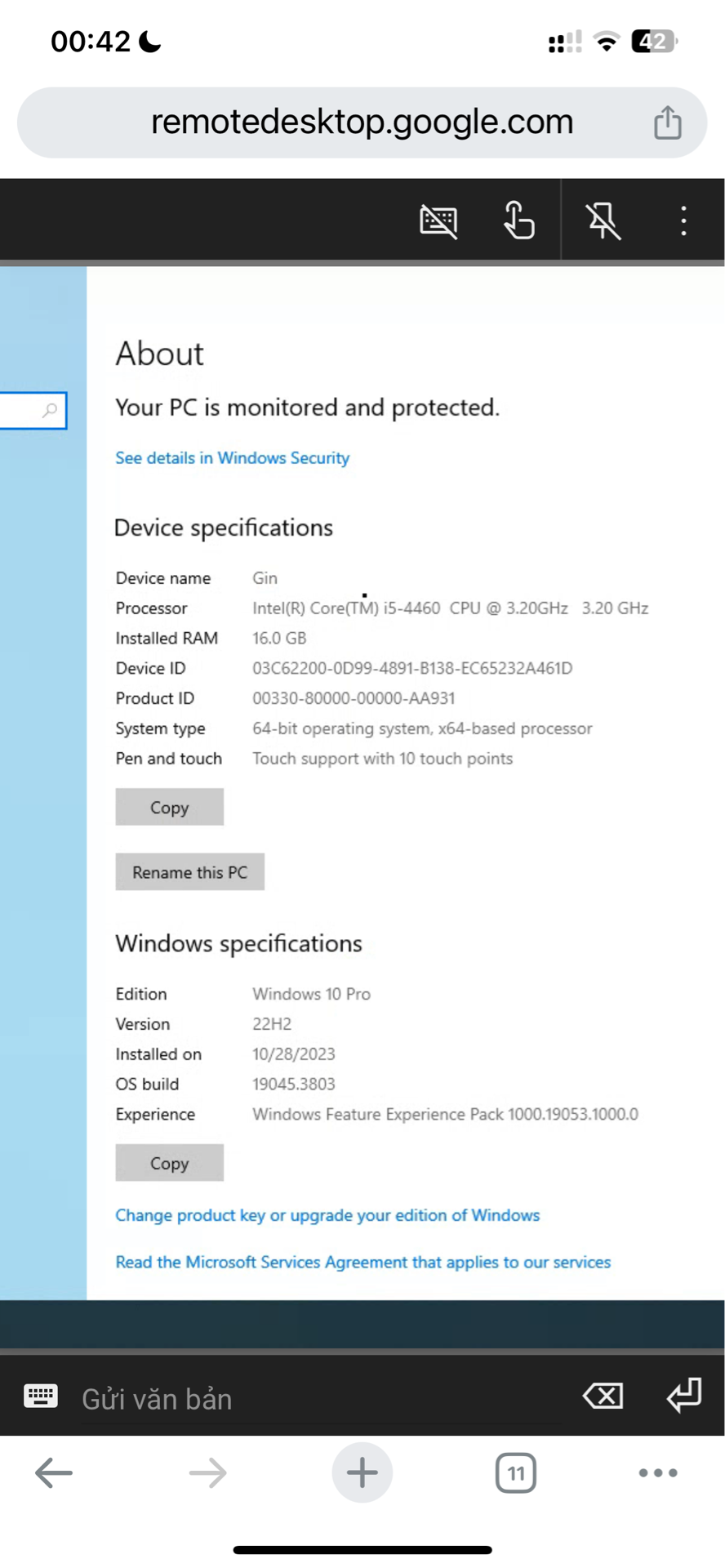Go back with browser back arrow
Screen dimensions: 725x1568
(54, 1473)
